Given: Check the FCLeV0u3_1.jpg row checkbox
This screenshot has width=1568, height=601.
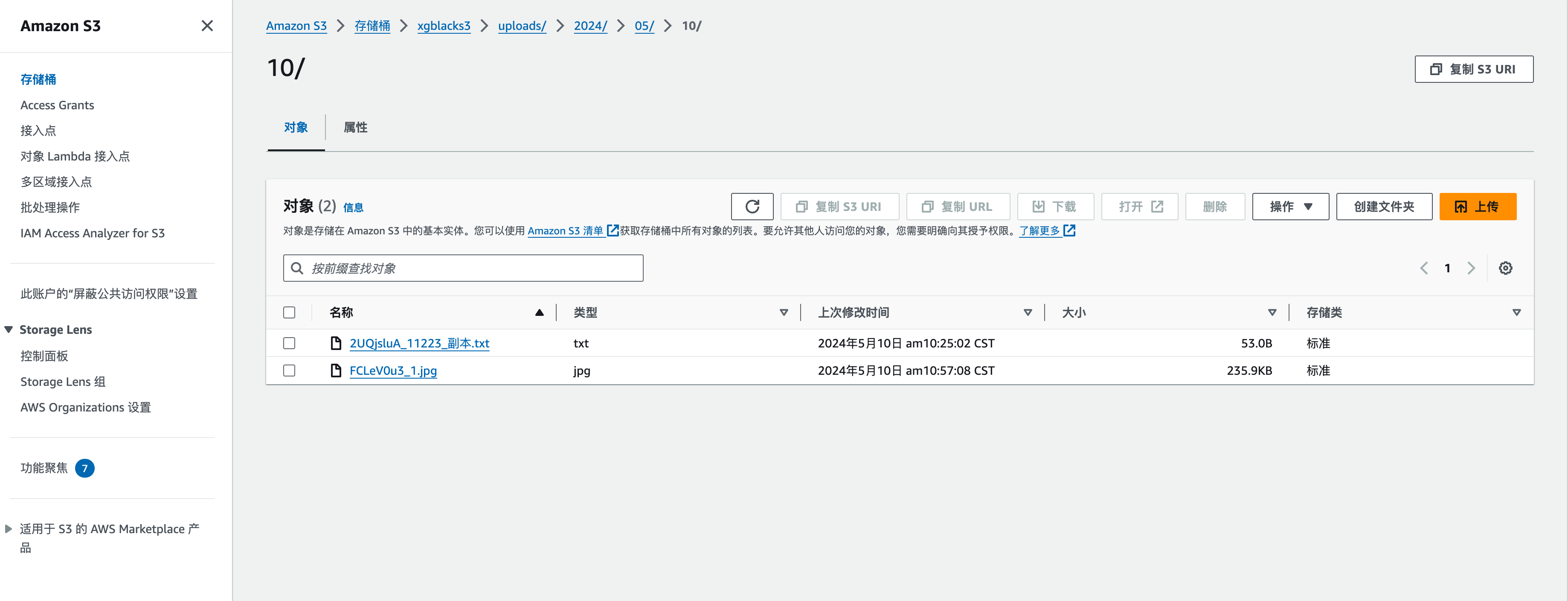Looking at the screenshot, I should pyautogui.click(x=289, y=370).
